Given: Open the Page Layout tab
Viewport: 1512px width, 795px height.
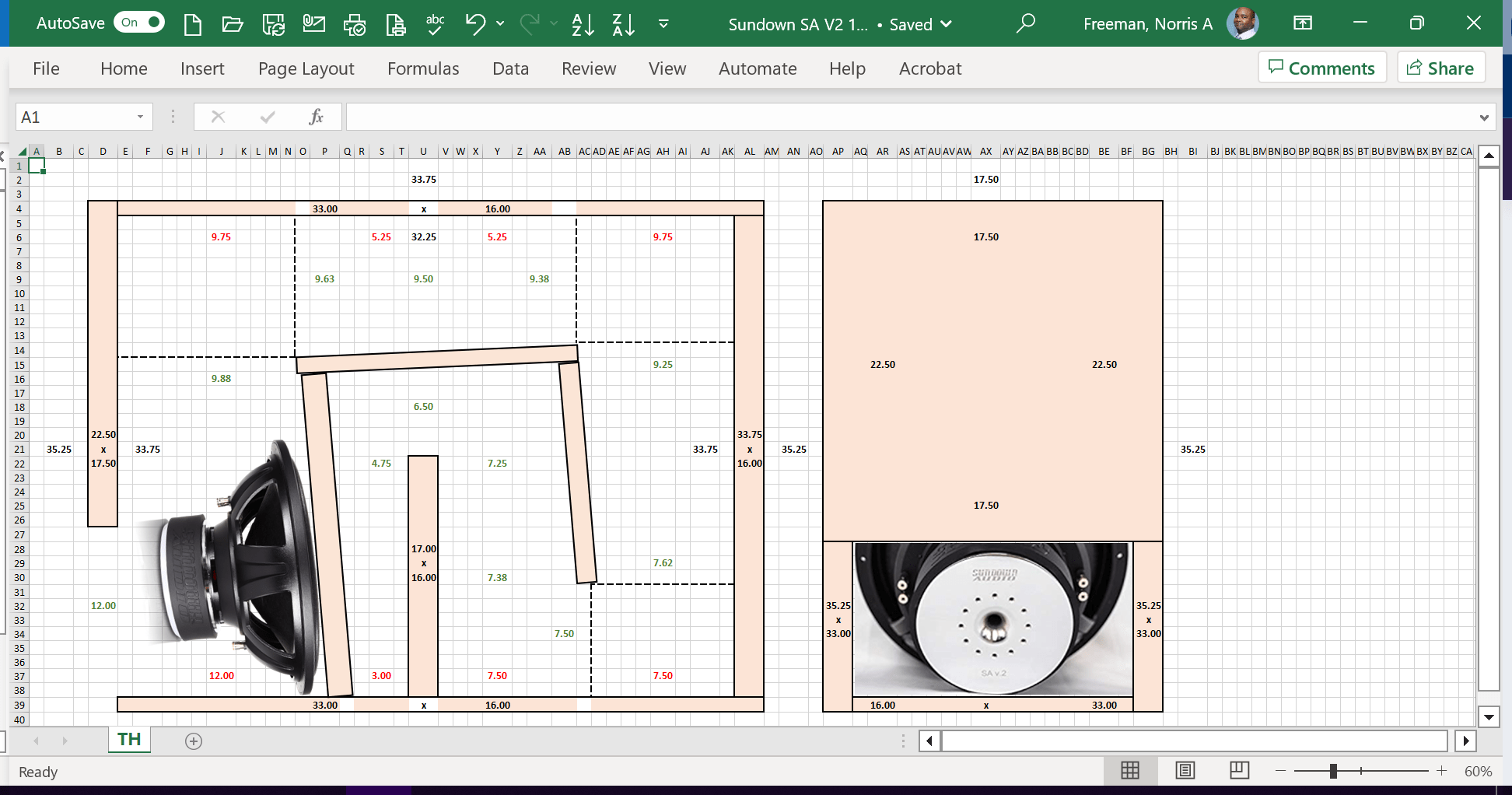Looking at the screenshot, I should pyautogui.click(x=306, y=68).
